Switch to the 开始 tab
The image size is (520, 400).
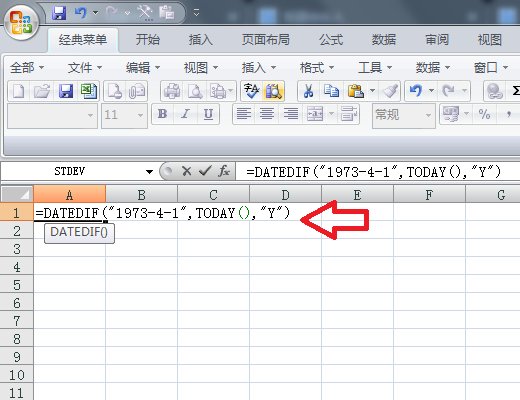(x=148, y=40)
